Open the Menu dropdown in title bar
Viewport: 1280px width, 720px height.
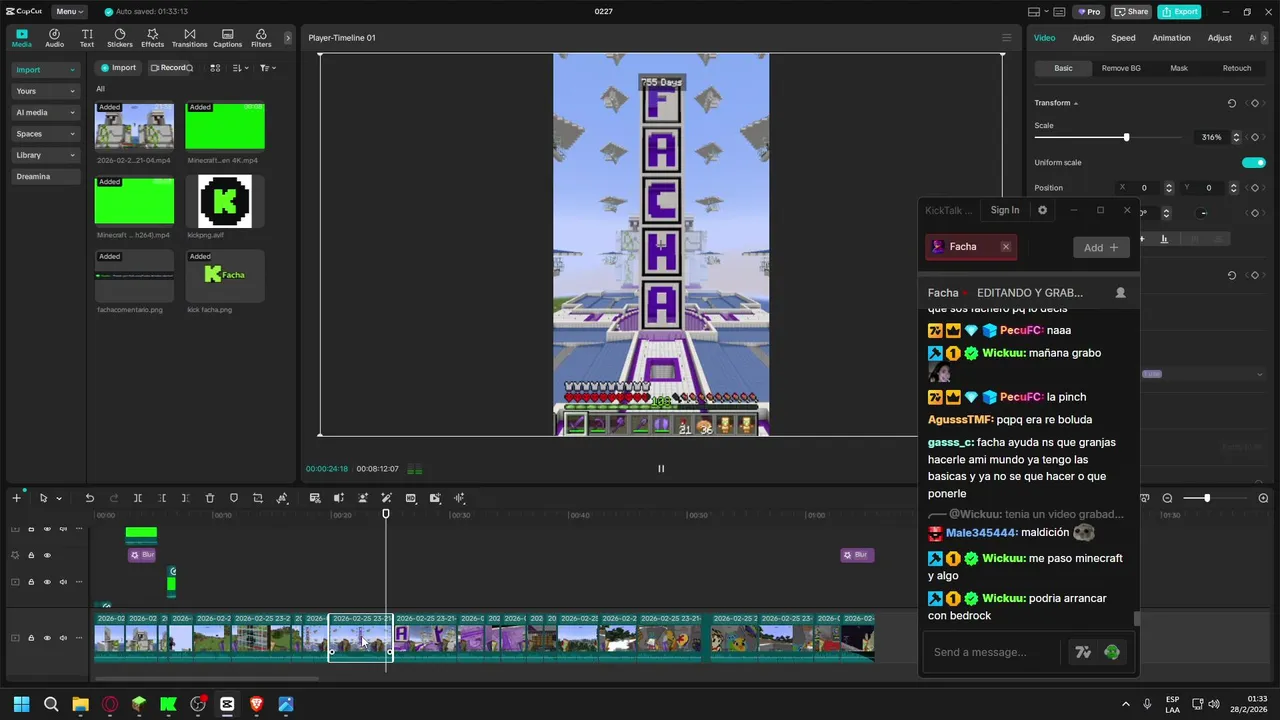pyautogui.click(x=69, y=12)
